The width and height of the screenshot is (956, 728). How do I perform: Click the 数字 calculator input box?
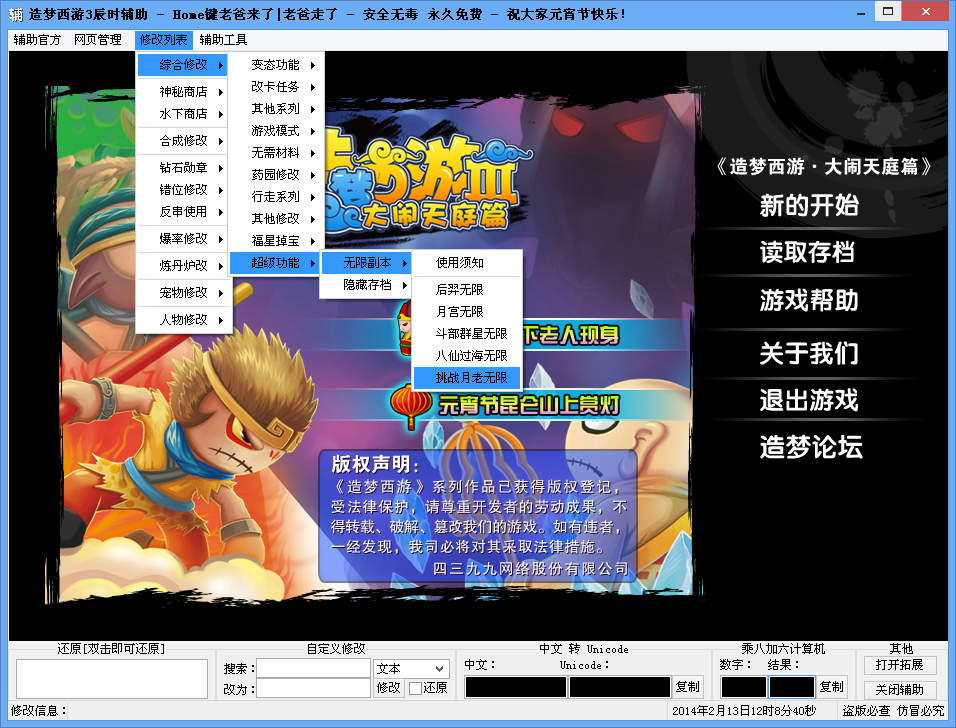point(743,687)
